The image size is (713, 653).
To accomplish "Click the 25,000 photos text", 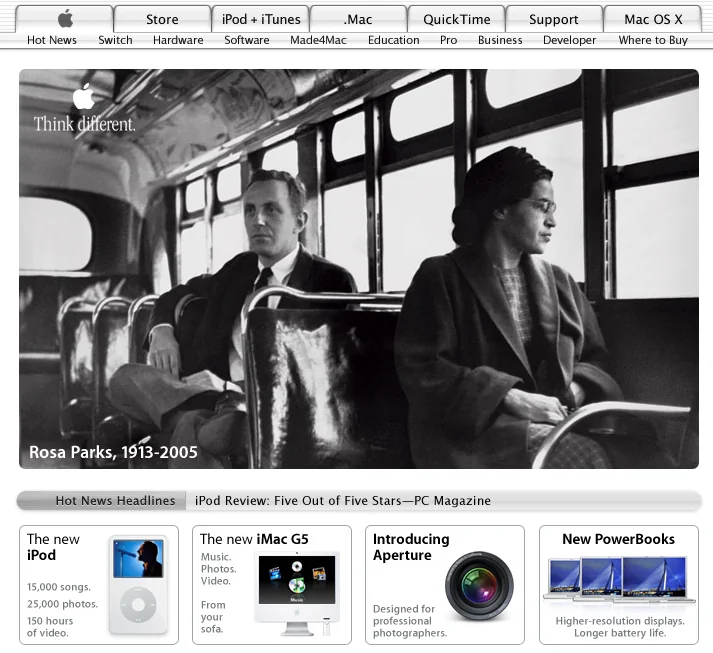I will 62,604.
